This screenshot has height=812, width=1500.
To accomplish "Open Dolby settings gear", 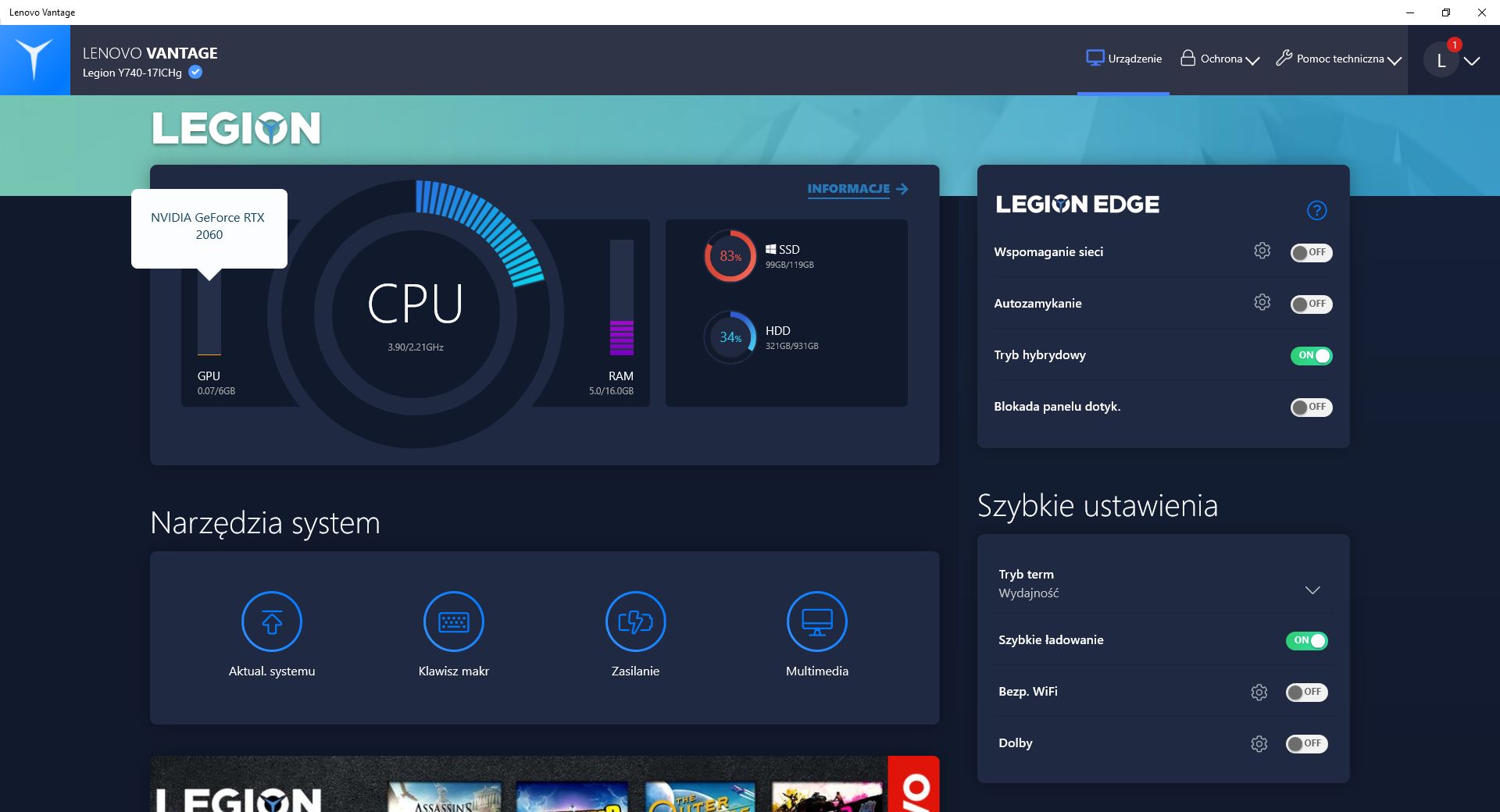I will coord(1259,743).
